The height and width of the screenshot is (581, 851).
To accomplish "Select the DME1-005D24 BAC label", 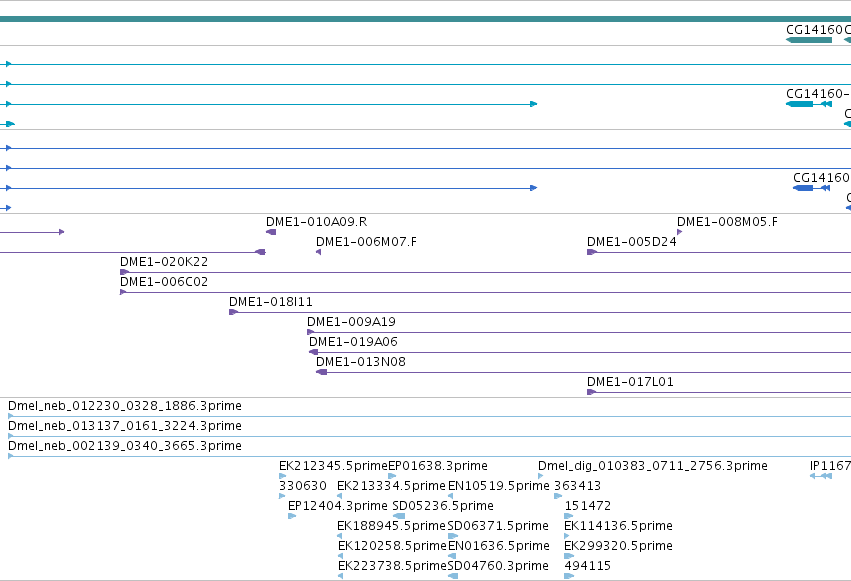I will coord(632,242).
